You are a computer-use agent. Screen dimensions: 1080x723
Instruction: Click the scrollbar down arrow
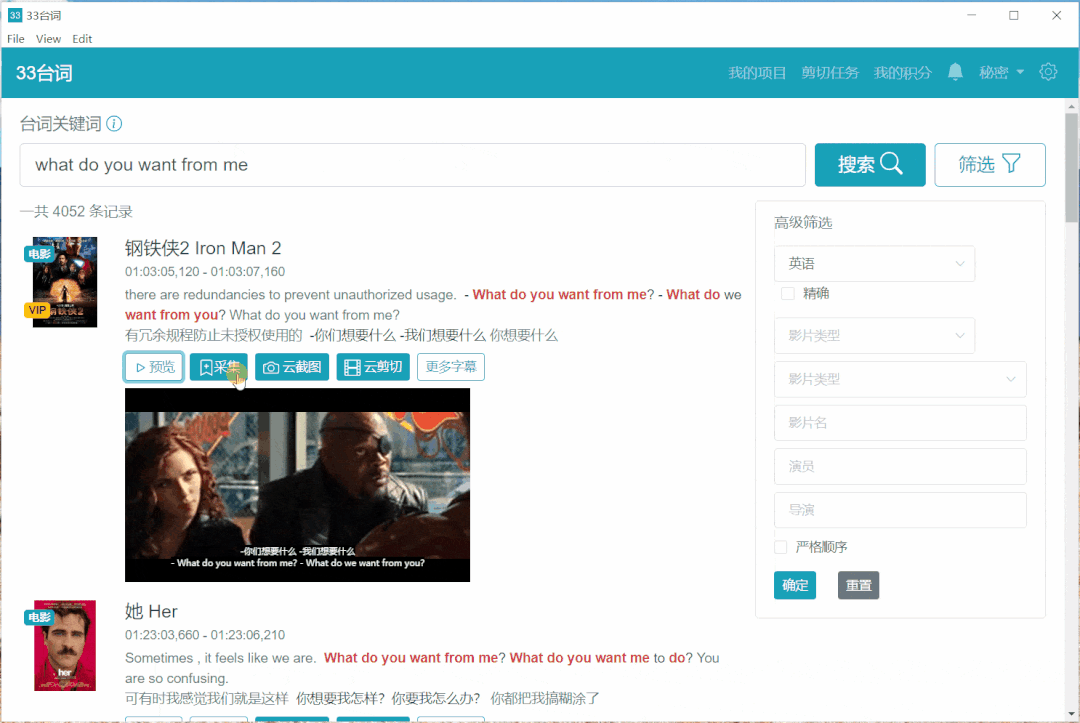[x=1071, y=713]
